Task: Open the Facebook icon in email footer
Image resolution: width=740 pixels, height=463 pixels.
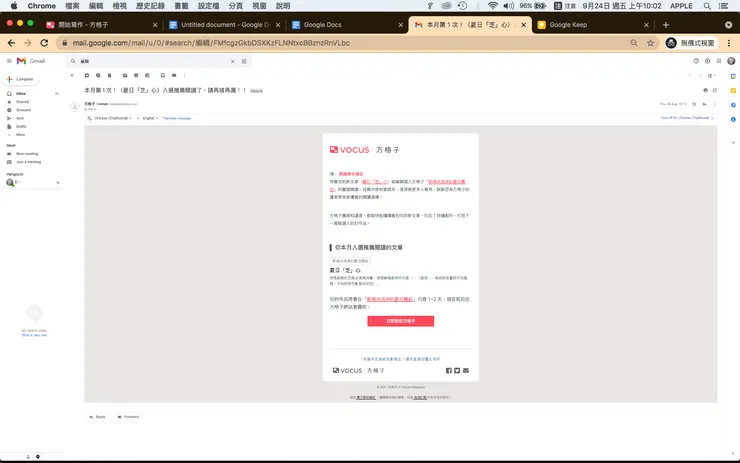Action: pos(449,370)
